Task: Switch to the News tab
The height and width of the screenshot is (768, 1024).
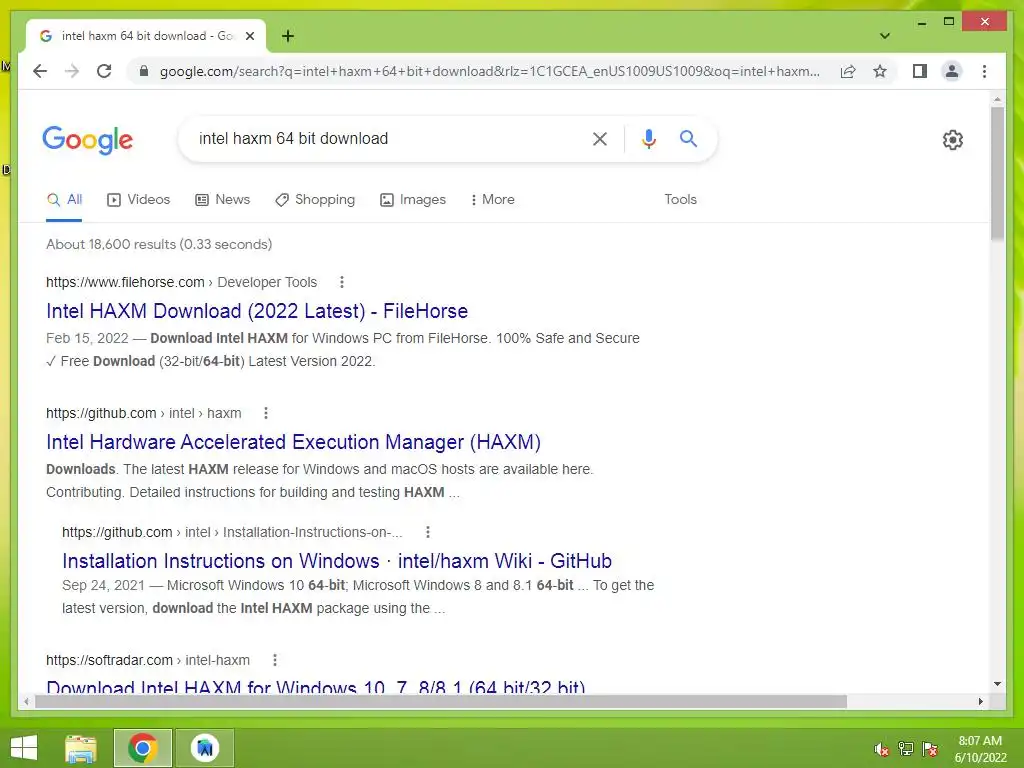Action: pos(223,200)
